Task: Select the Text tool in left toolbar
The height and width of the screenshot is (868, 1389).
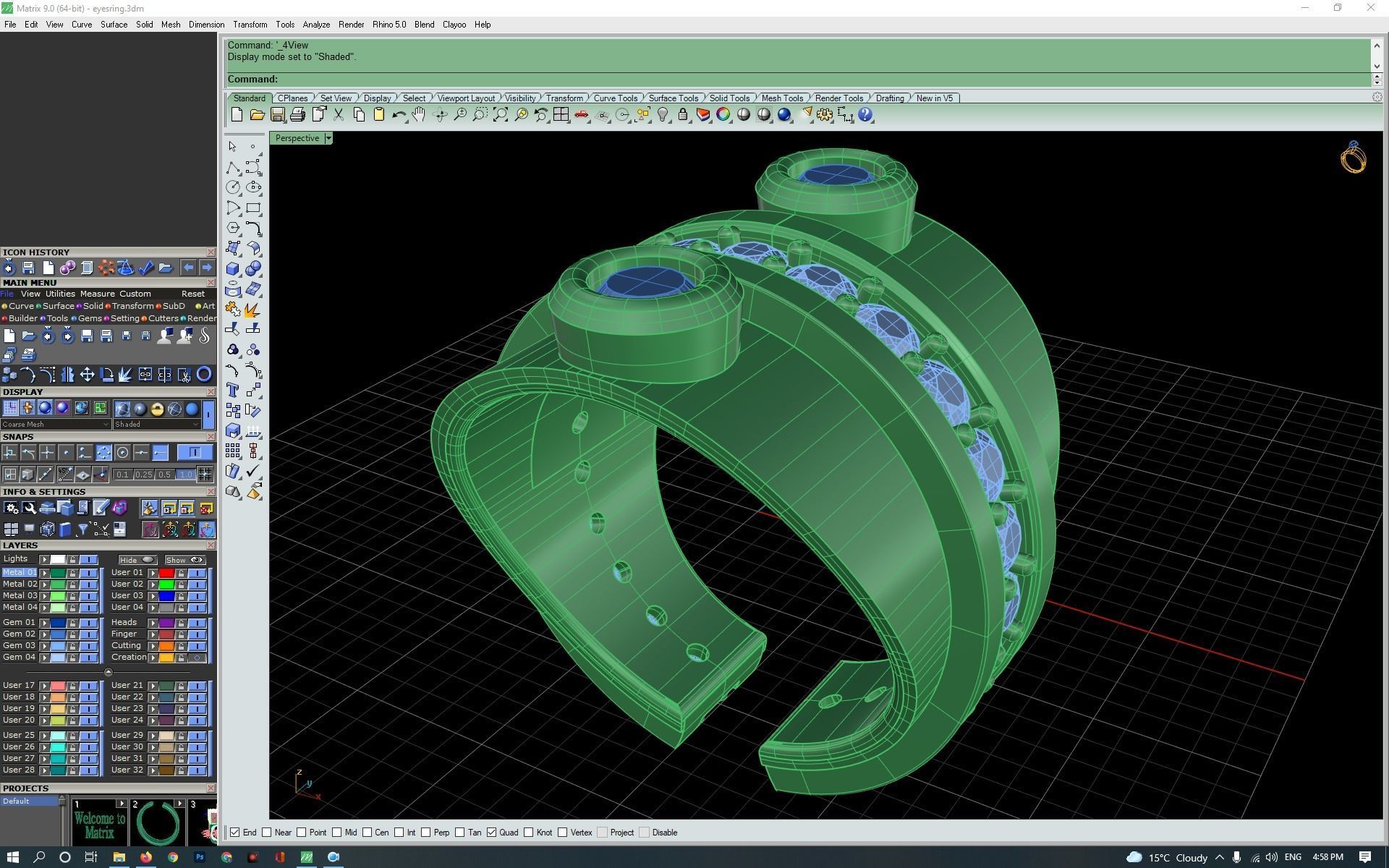Action: (x=233, y=391)
